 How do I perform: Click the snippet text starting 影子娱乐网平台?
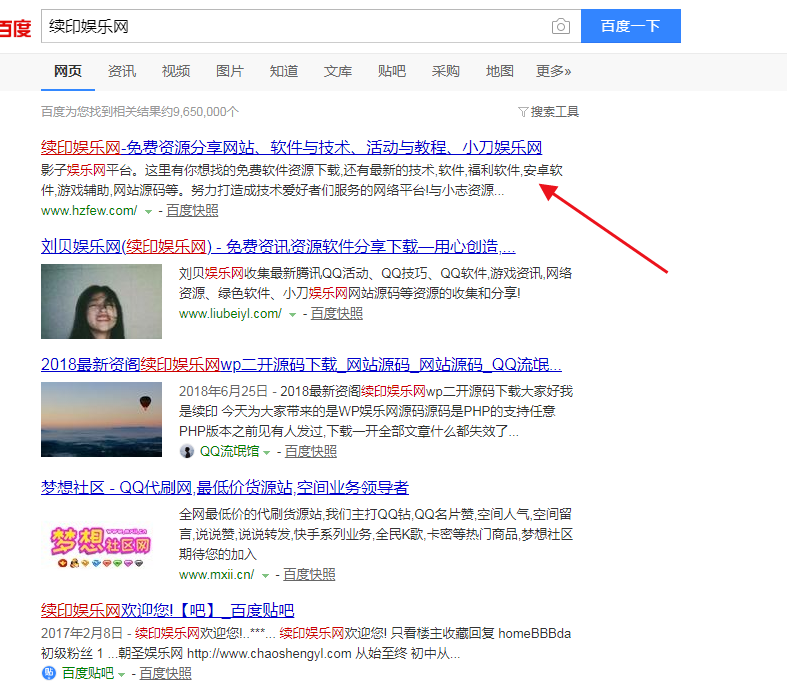[x=302, y=181]
